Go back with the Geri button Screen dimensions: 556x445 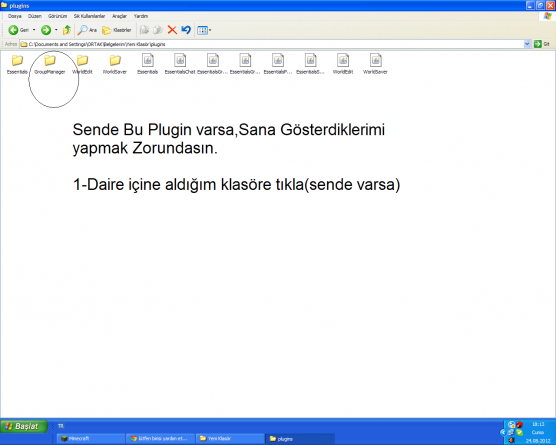click(18, 30)
